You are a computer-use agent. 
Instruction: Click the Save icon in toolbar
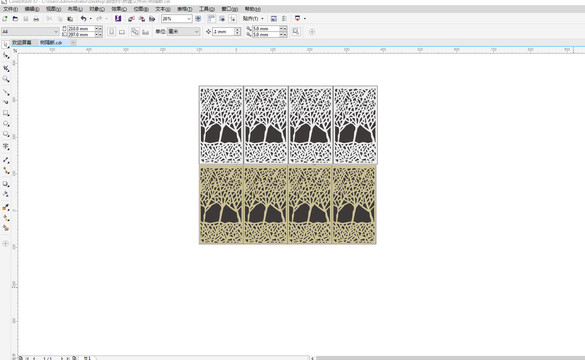[x=26, y=19]
